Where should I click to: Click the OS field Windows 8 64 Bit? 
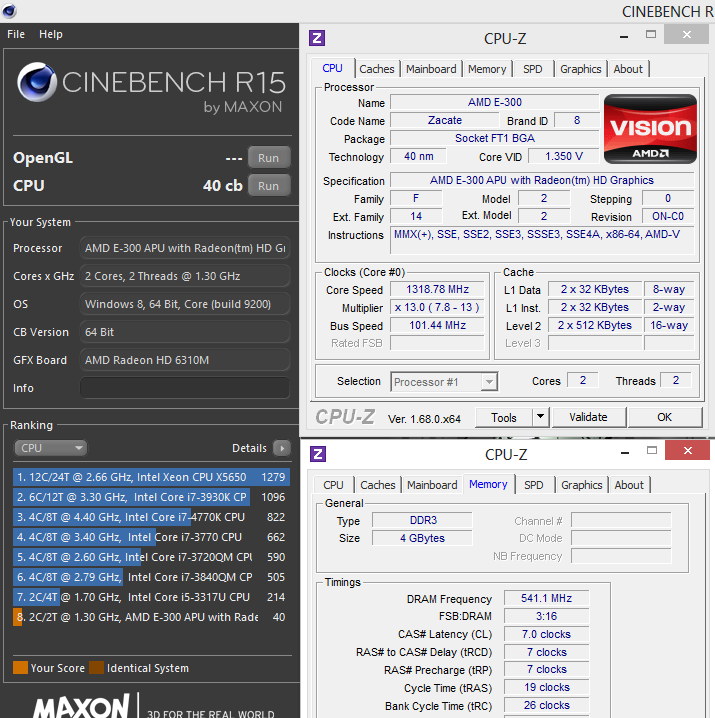(x=185, y=304)
